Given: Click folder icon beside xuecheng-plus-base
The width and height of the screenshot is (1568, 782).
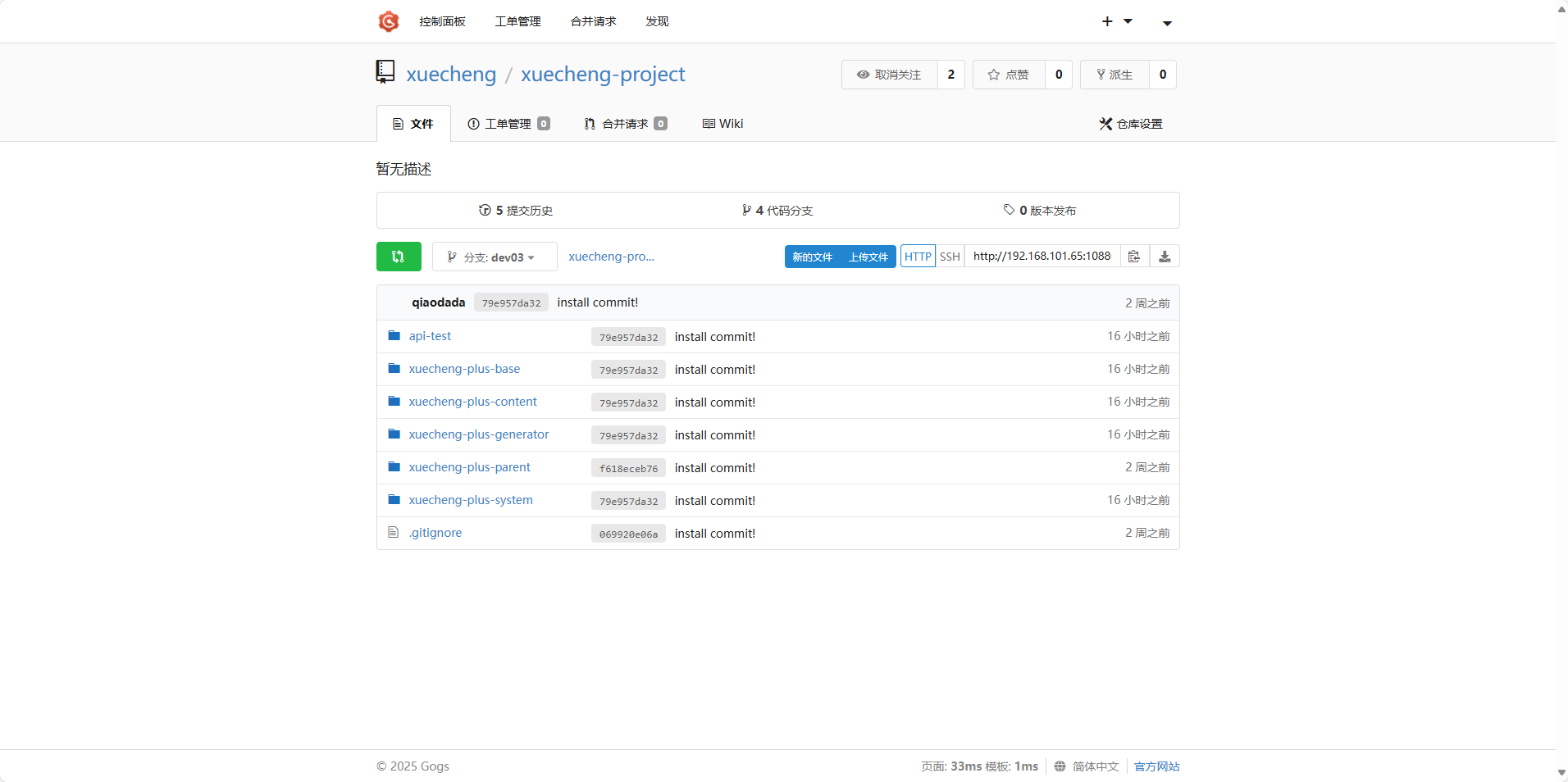Looking at the screenshot, I should pyautogui.click(x=394, y=369).
